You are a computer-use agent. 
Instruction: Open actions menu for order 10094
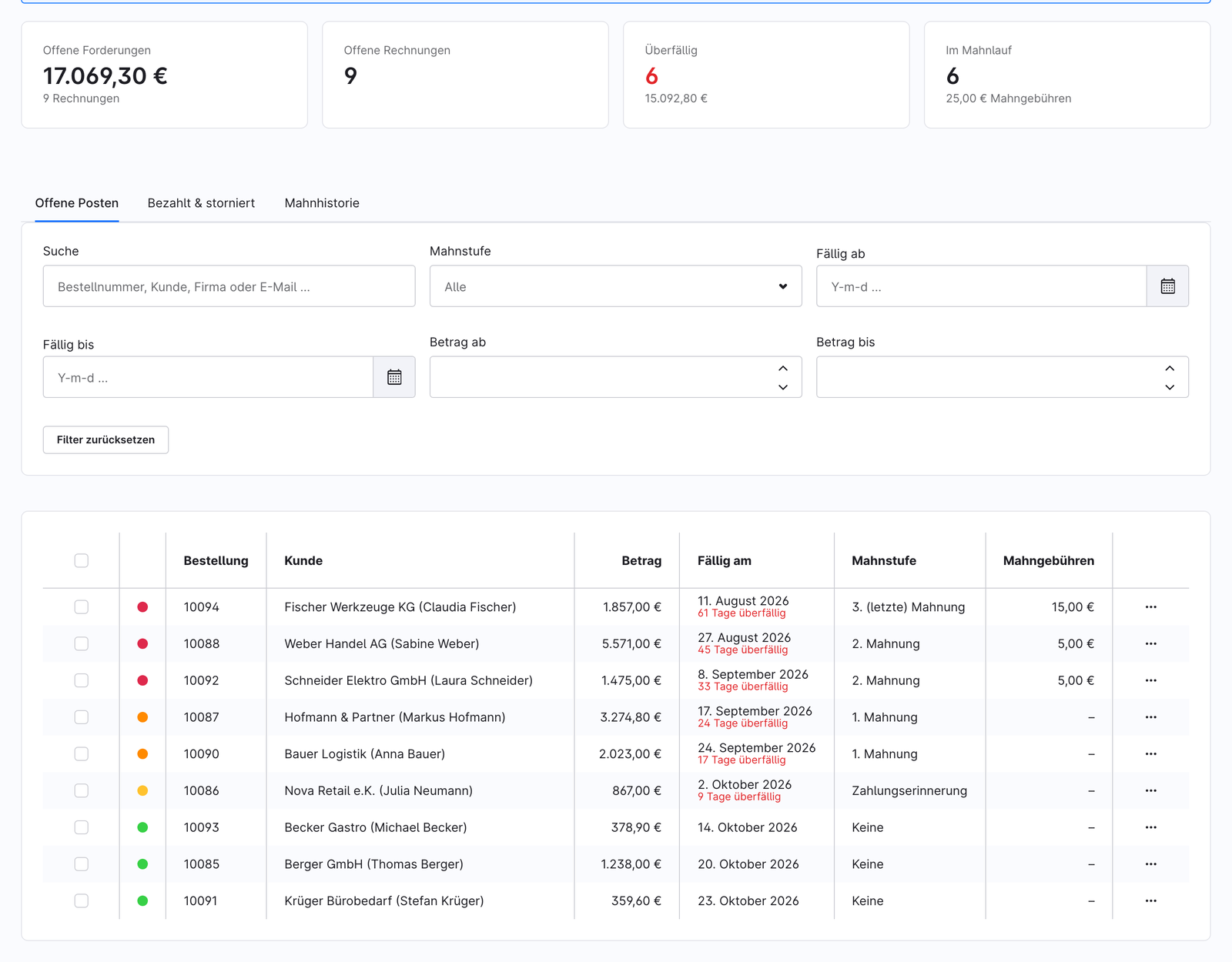pyautogui.click(x=1150, y=607)
